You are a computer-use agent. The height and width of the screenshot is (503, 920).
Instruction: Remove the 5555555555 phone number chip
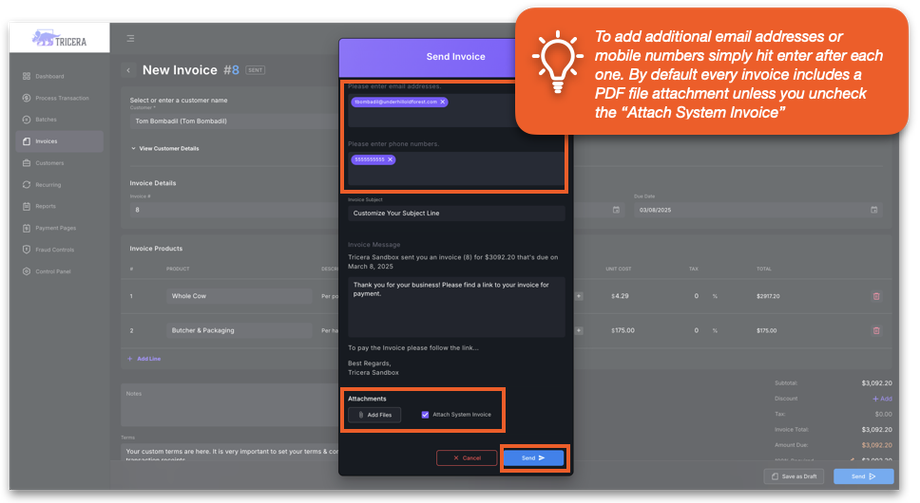390,160
